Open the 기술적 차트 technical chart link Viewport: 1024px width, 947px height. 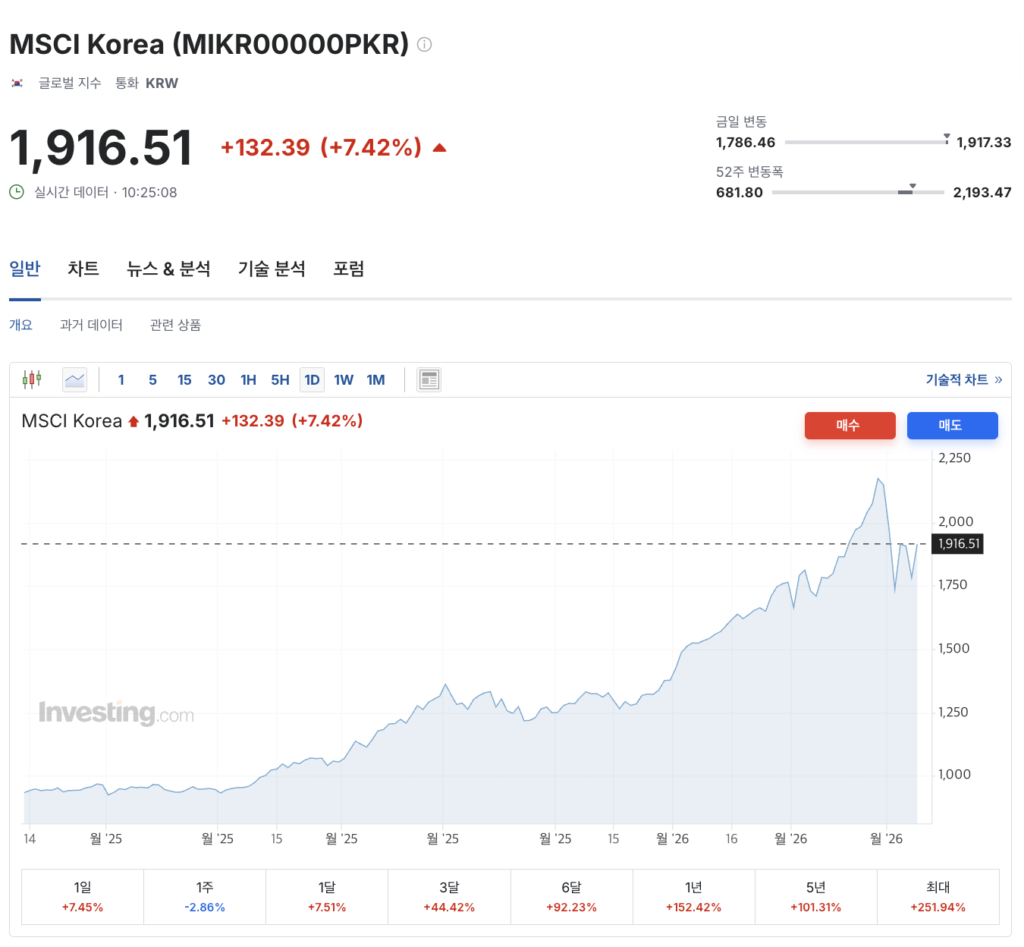tap(963, 380)
